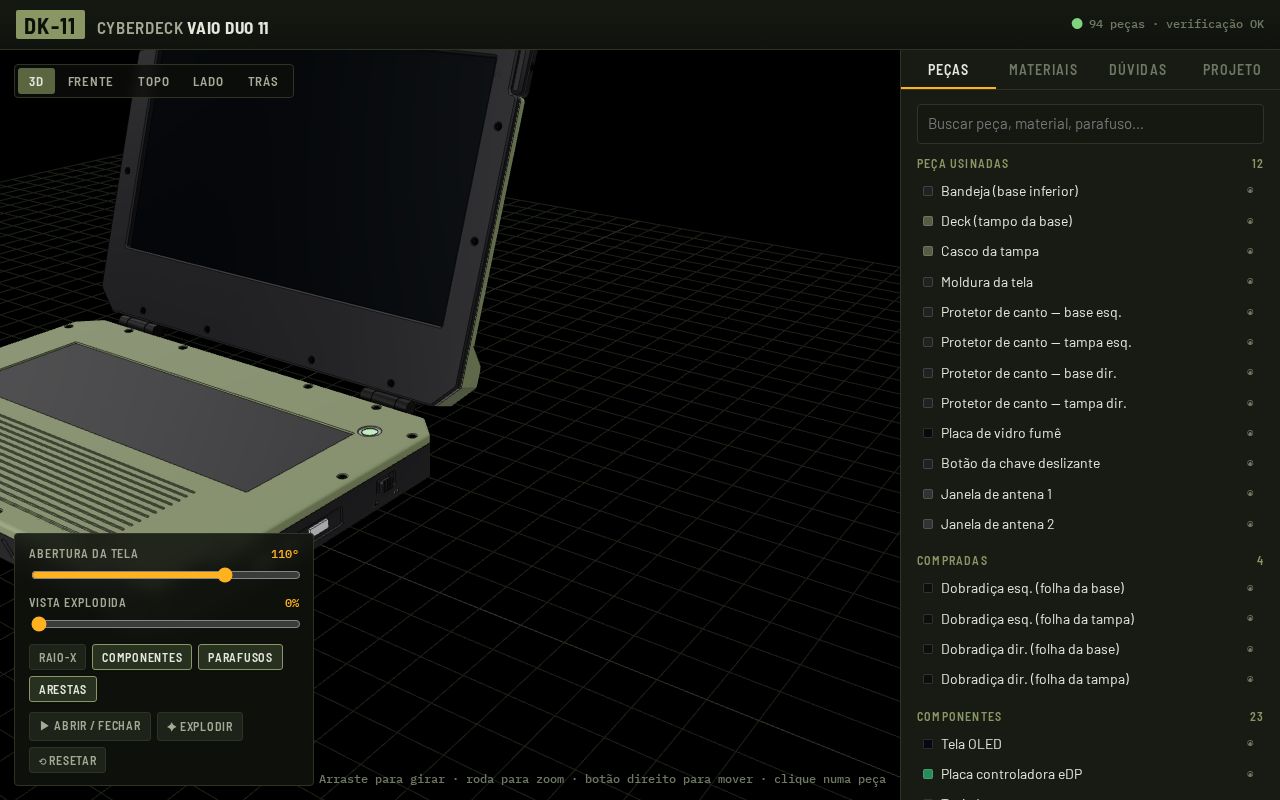Toggle the eye icon on the Tela OLED row
1280x800 pixels.
(1250, 744)
